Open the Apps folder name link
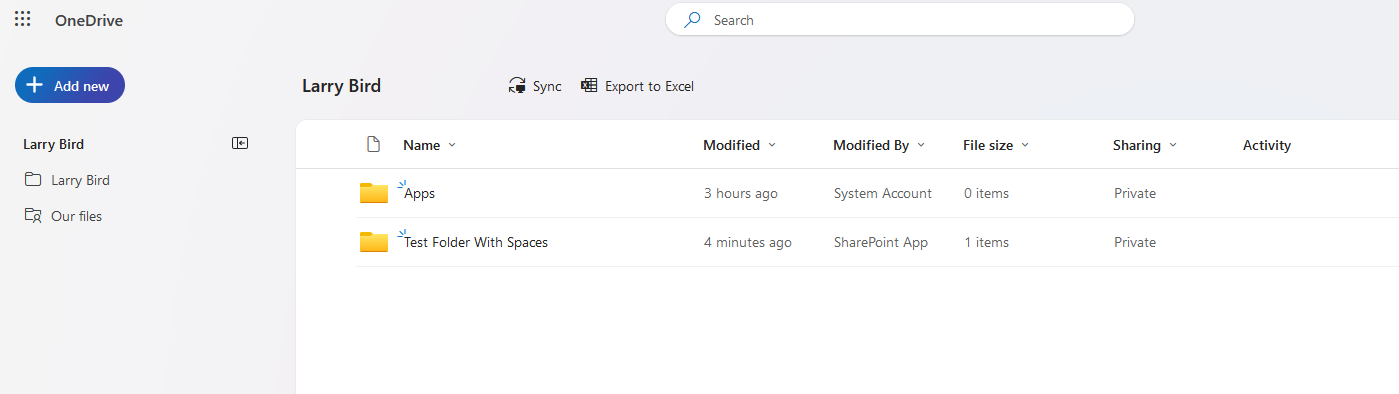Image resolution: width=1399 pixels, height=394 pixels. click(420, 194)
